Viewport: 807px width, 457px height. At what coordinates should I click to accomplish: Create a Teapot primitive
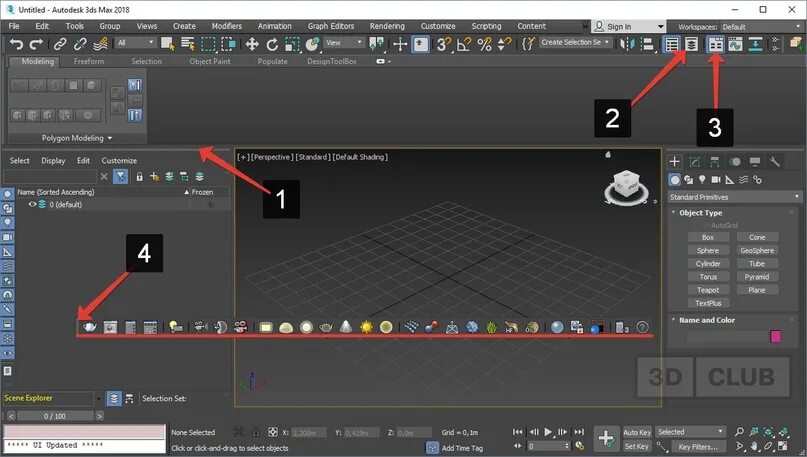[x=708, y=290]
